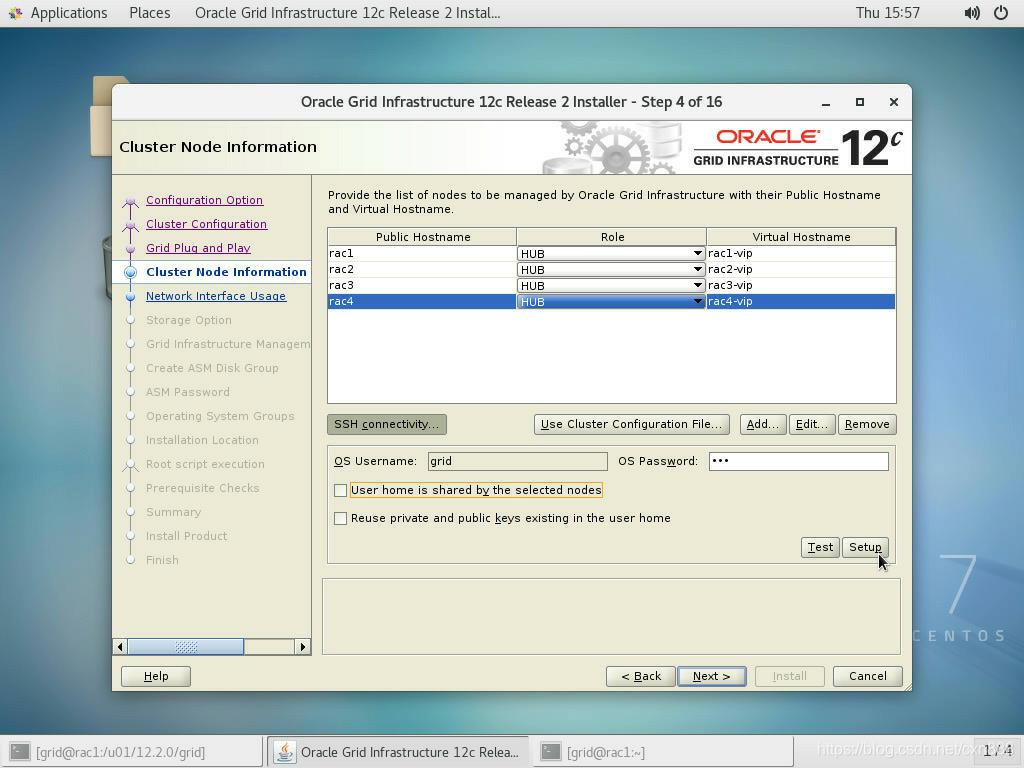Select the Oracle installer icon on the taskbar
The width and height of the screenshot is (1024, 768).
(x=283, y=751)
